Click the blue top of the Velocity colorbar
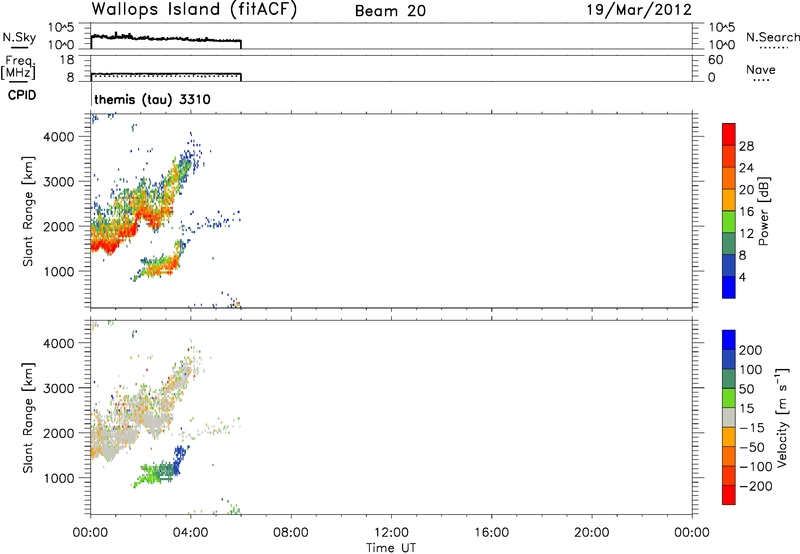The width and height of the screenshot is (800, 554). [729, 340]
